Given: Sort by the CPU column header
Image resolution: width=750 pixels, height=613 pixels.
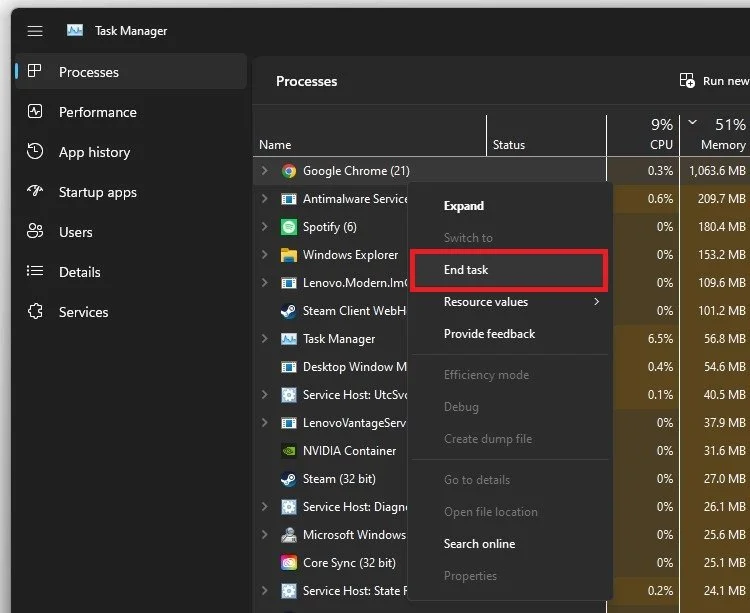Looking at the screenshot, I should coord(643,136).
